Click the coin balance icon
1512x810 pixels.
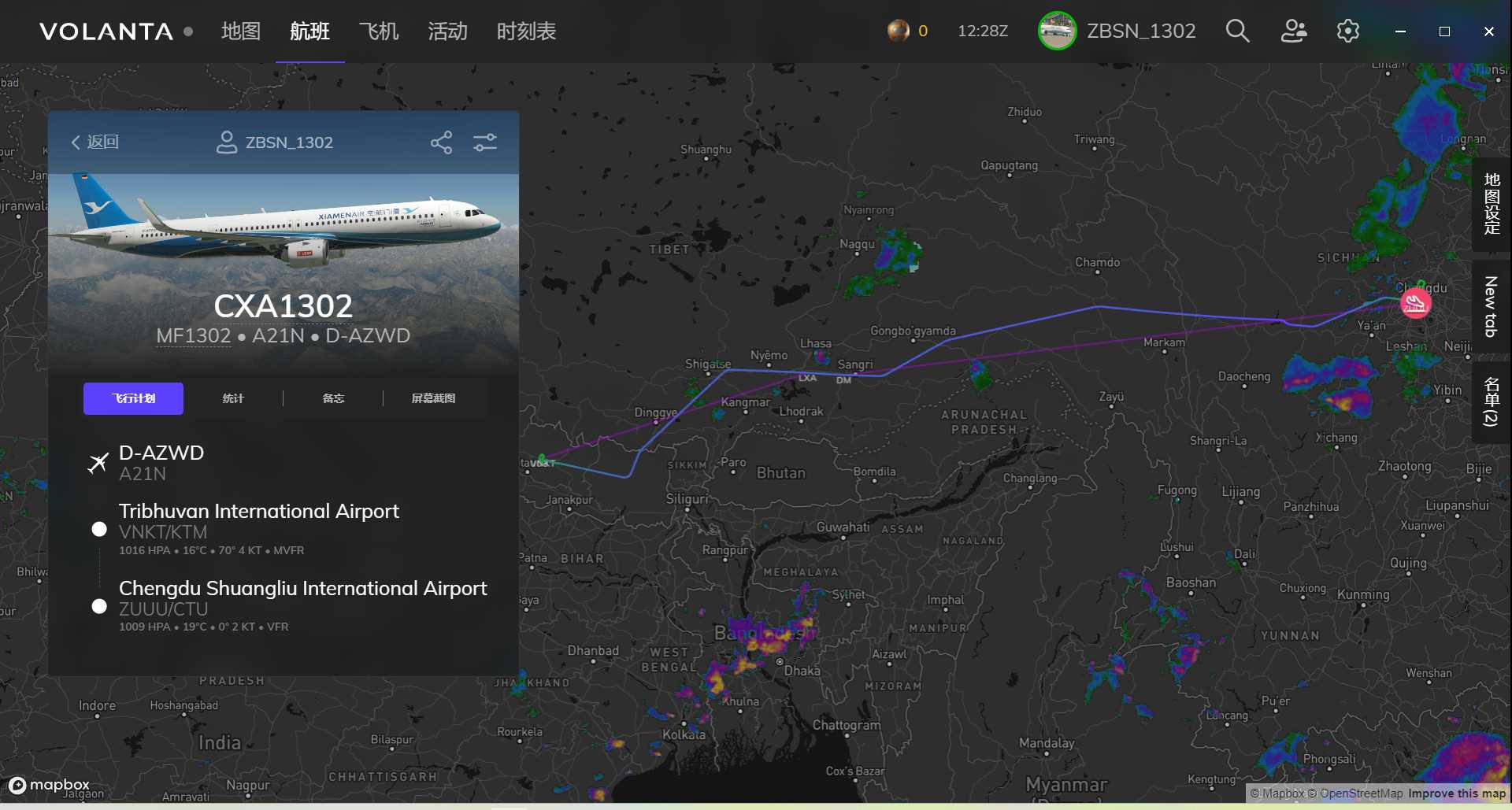coord(899,31)
